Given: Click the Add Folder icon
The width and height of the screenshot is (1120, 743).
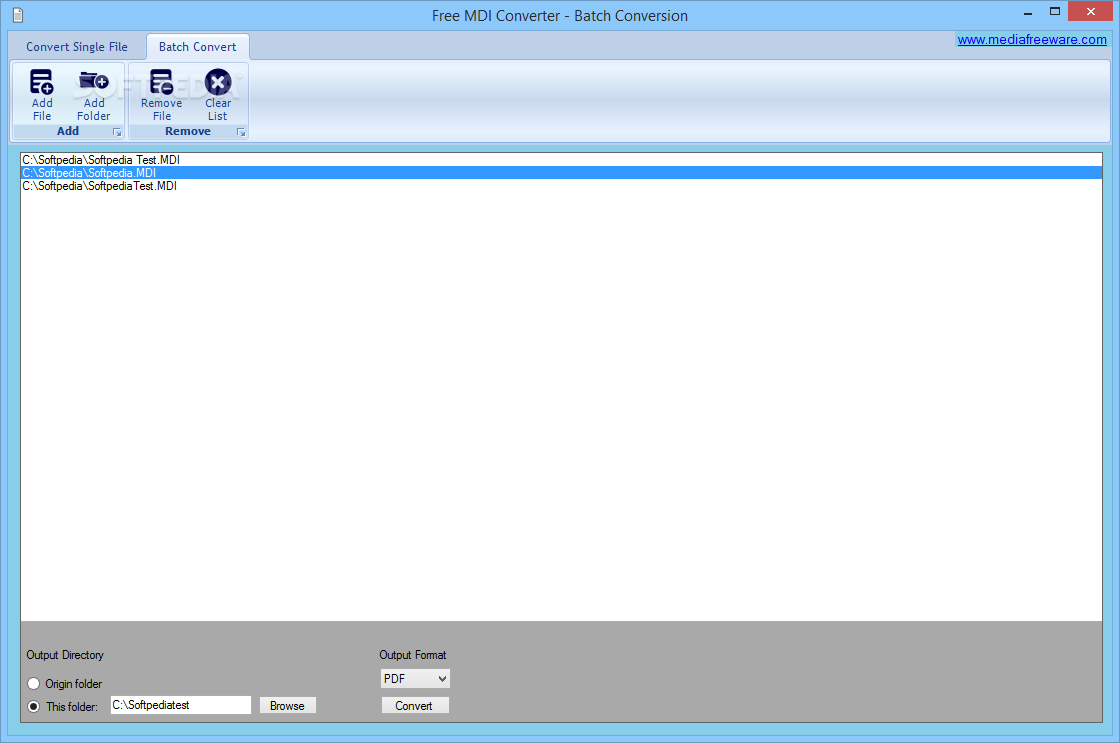Looking at the screenshot, I should point(94,81).
